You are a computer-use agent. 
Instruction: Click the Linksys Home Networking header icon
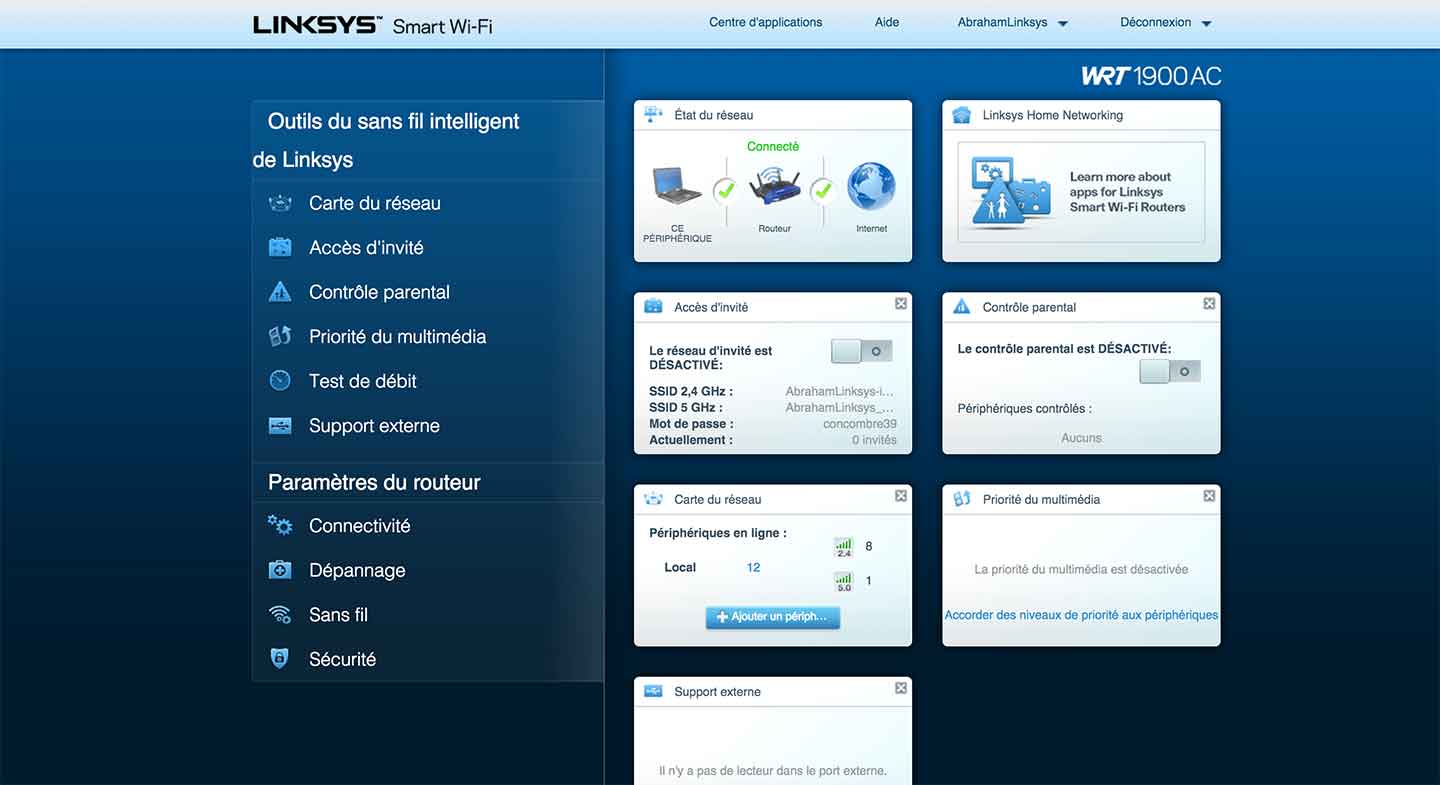[x=961, y=115]
